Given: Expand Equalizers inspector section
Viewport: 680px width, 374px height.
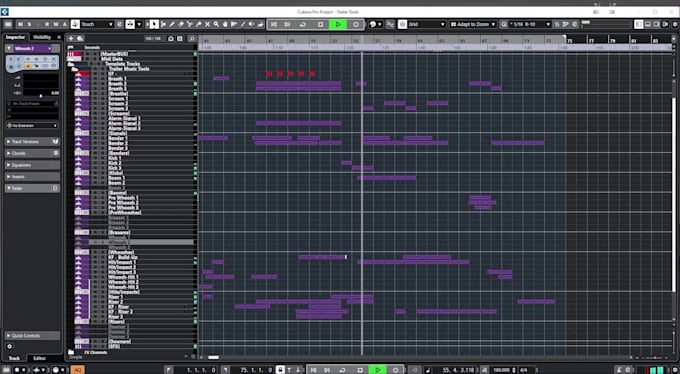Looking at the screenshot, I should click(32, 165).
